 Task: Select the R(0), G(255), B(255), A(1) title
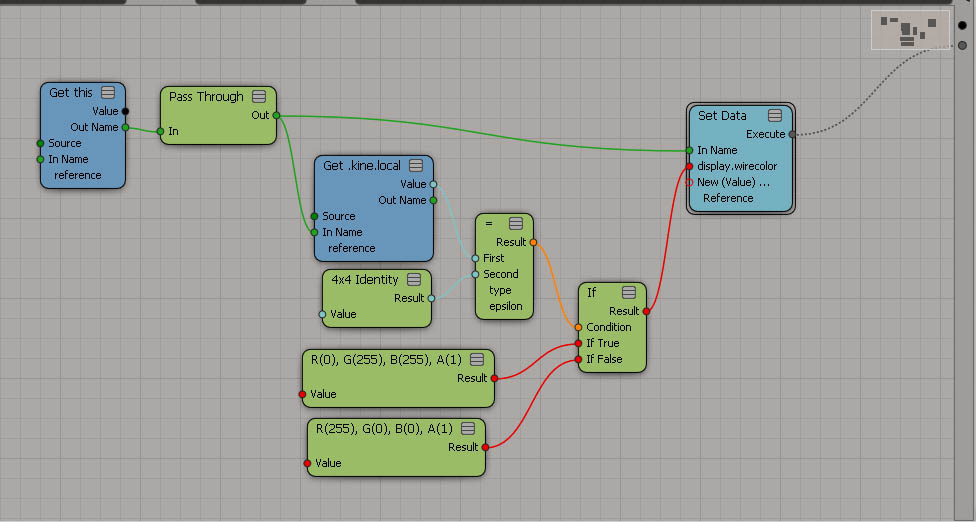click(386, 359)
